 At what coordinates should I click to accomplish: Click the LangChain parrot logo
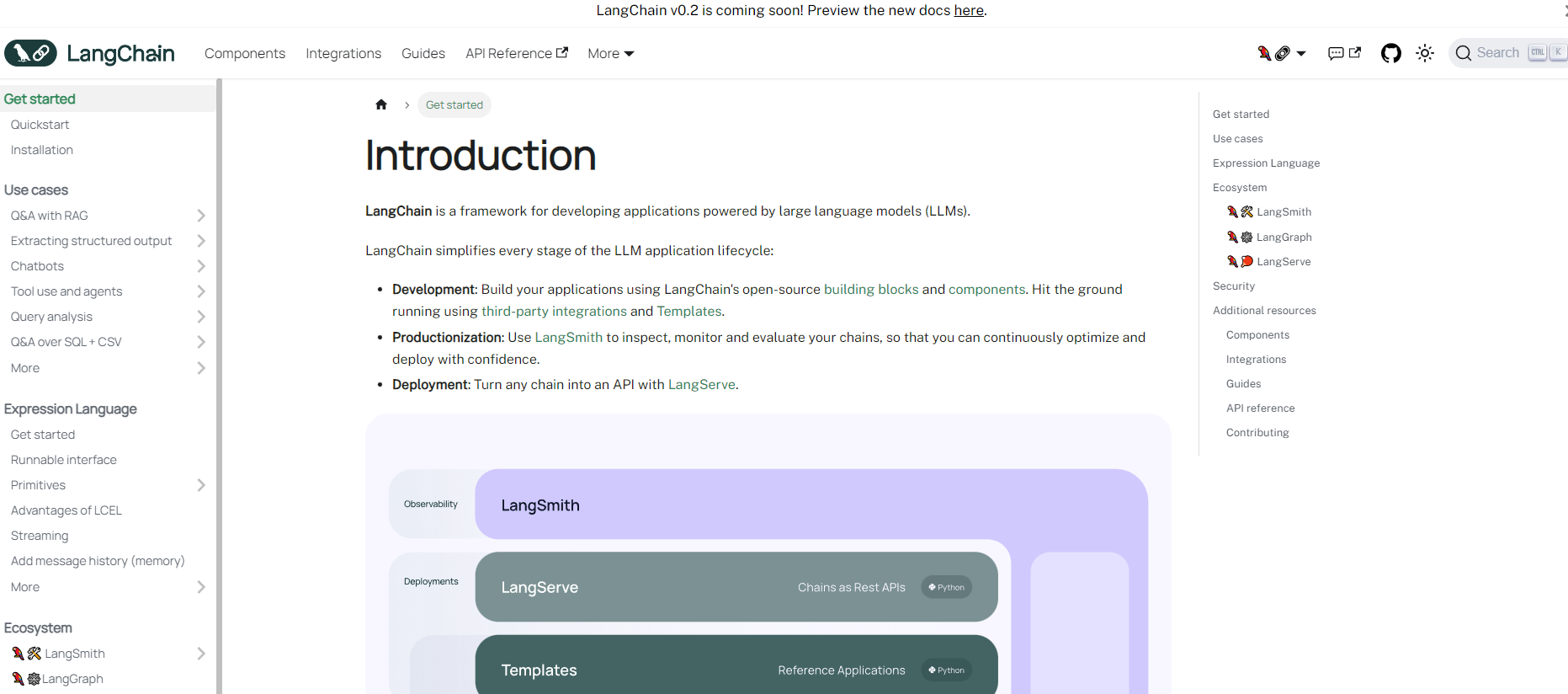pos(31,53)
